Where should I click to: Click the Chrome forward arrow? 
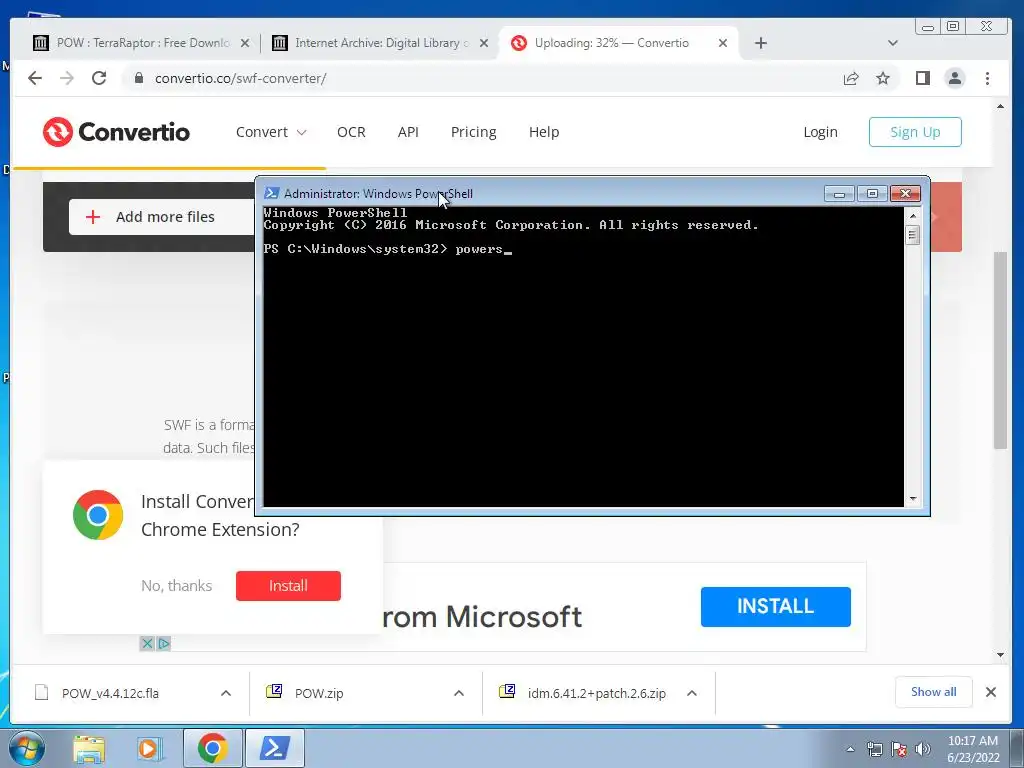(67, 78)
